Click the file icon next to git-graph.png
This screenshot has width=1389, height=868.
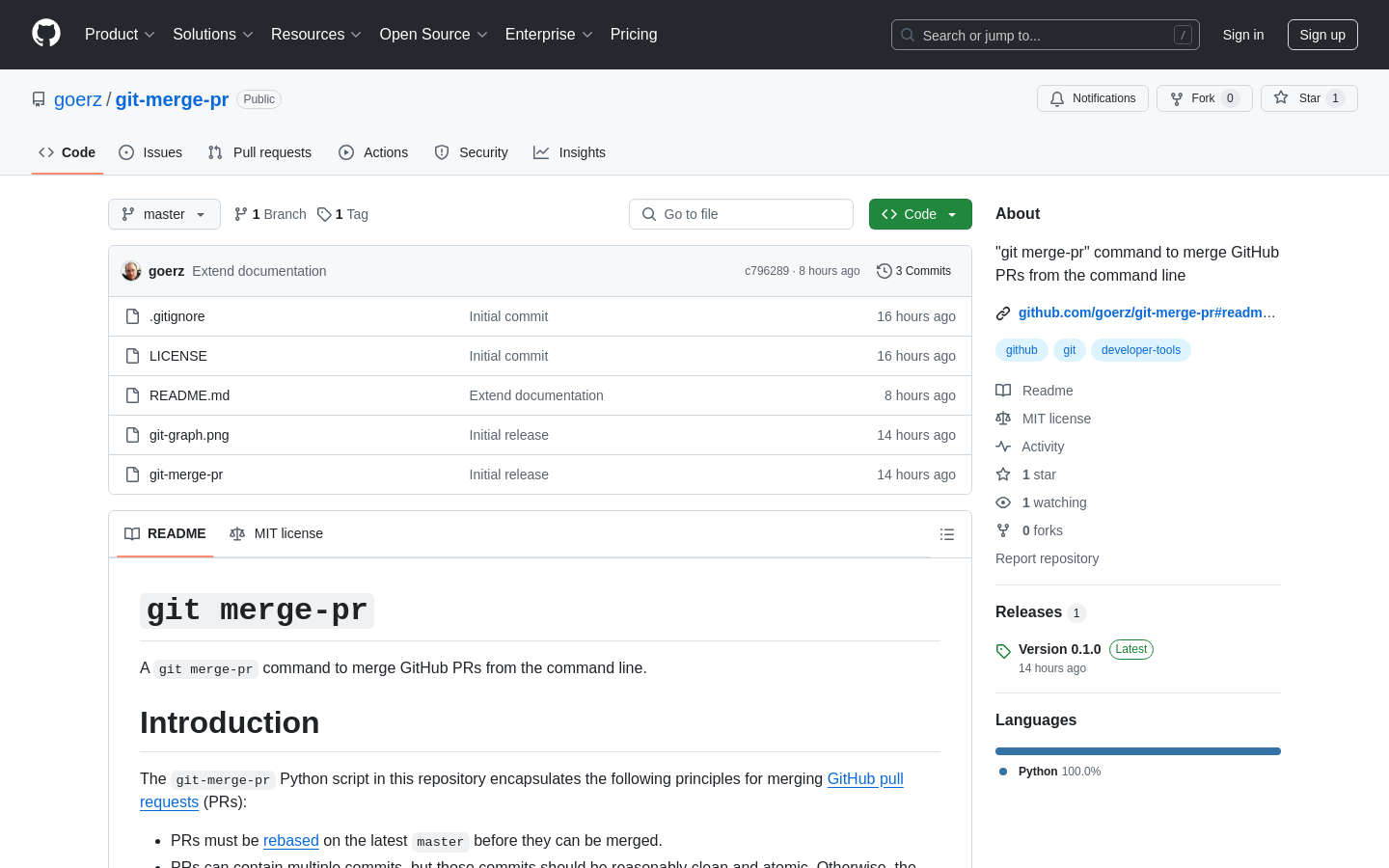coord(133,435)
